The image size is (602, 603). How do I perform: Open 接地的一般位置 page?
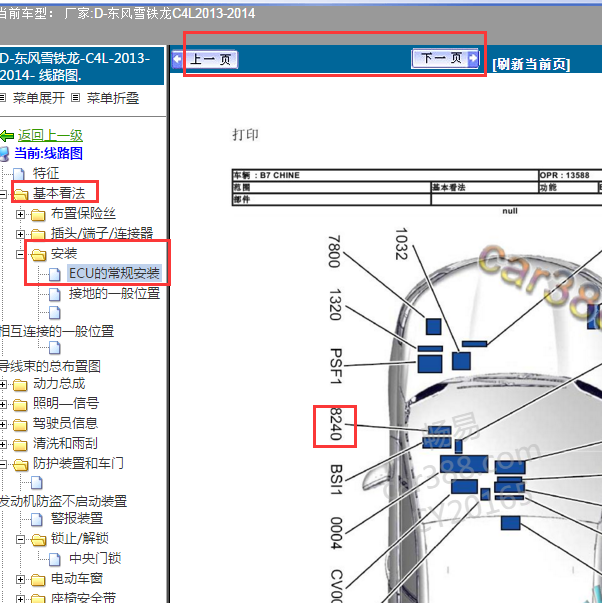coord(114,293)
